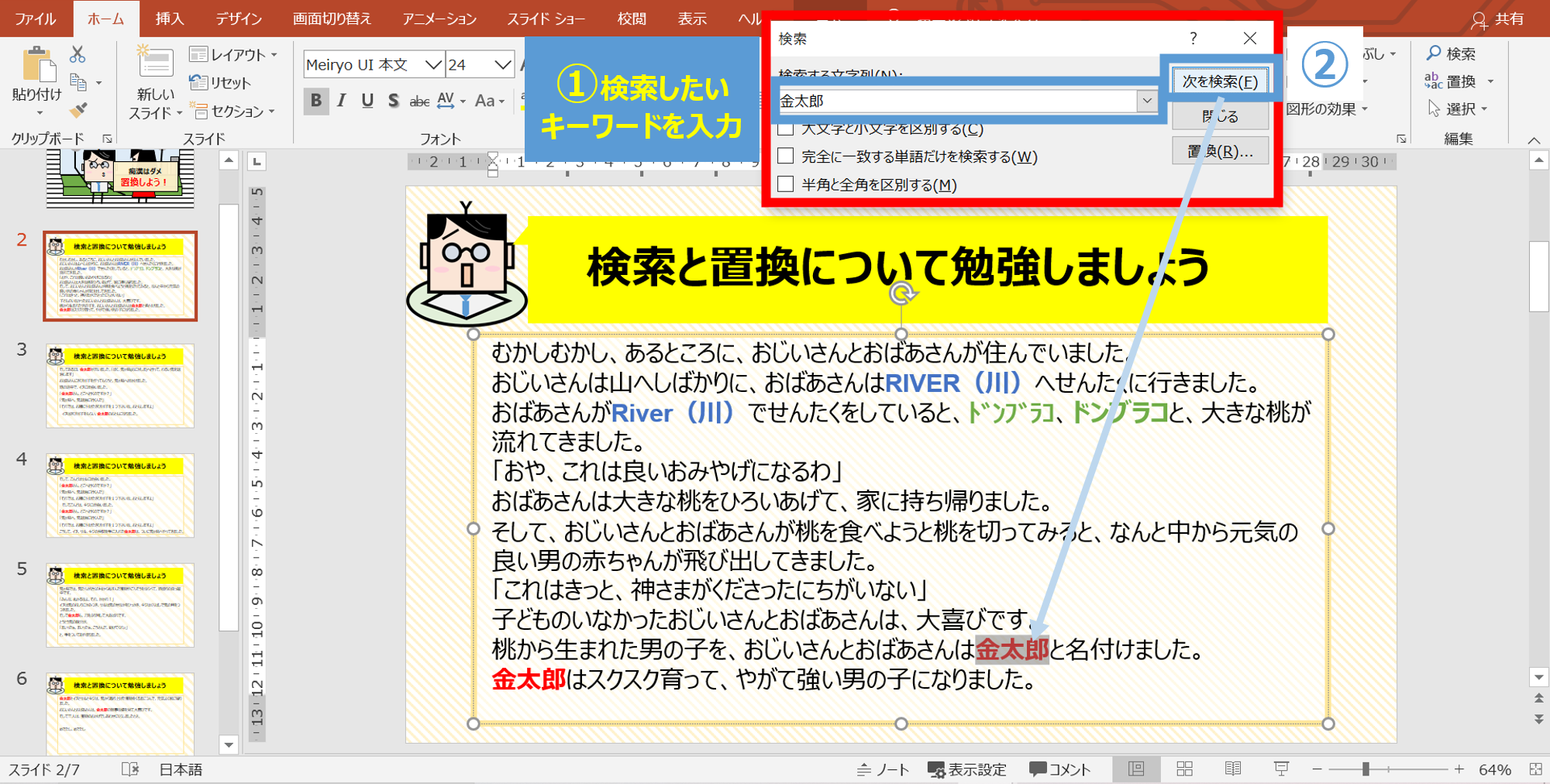Switch to Reading view
The width and height of the screenshot is (1550, 784).
[x=1232, y=769]
